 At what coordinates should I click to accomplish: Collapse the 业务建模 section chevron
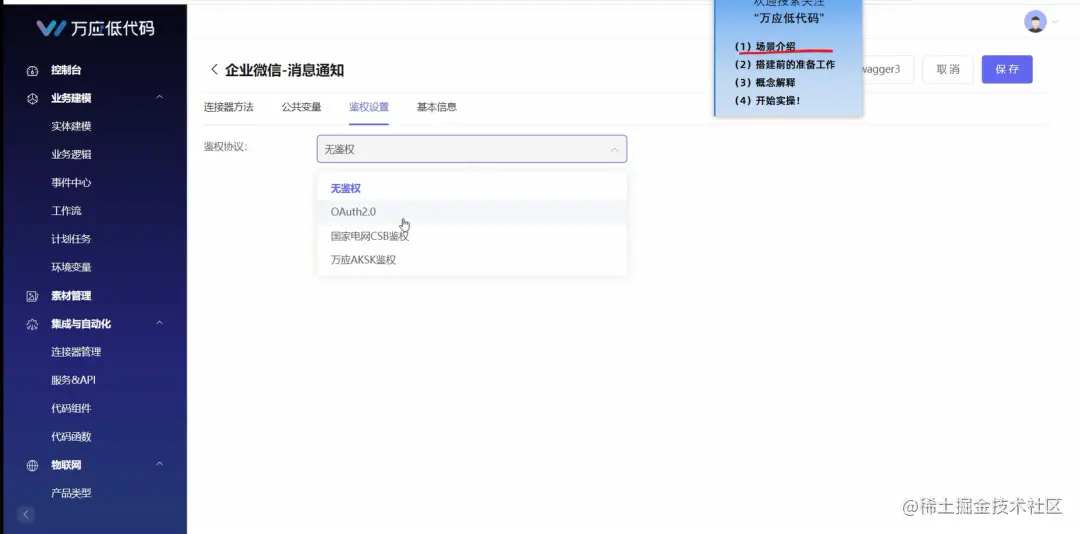tap(159, 98)
